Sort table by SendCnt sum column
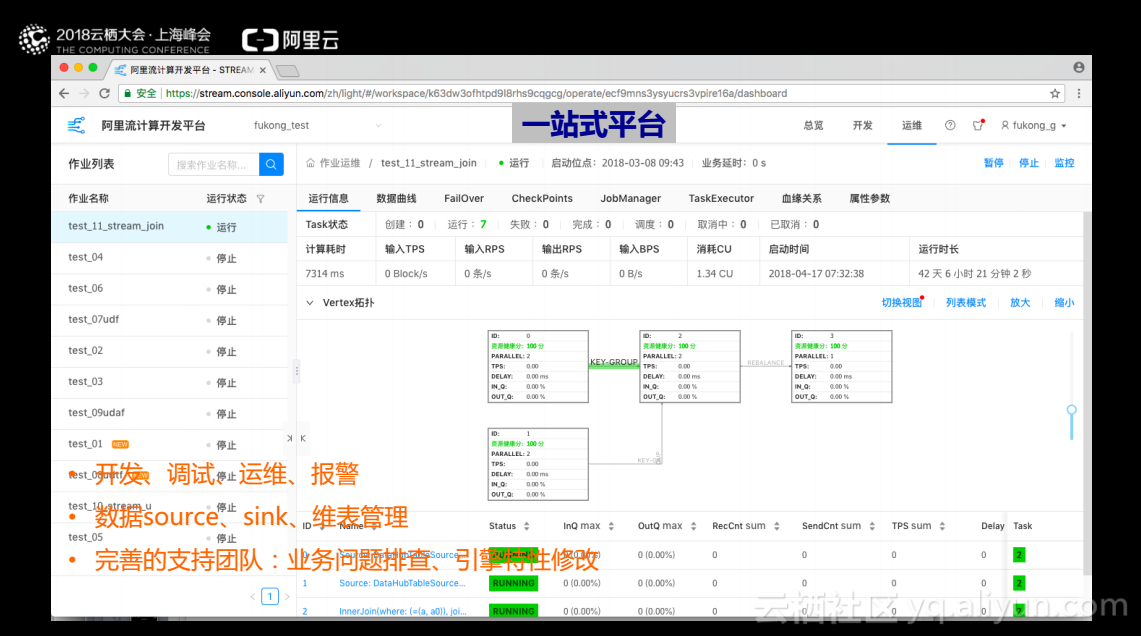The image size is (1141, 636). coord(872,526)
